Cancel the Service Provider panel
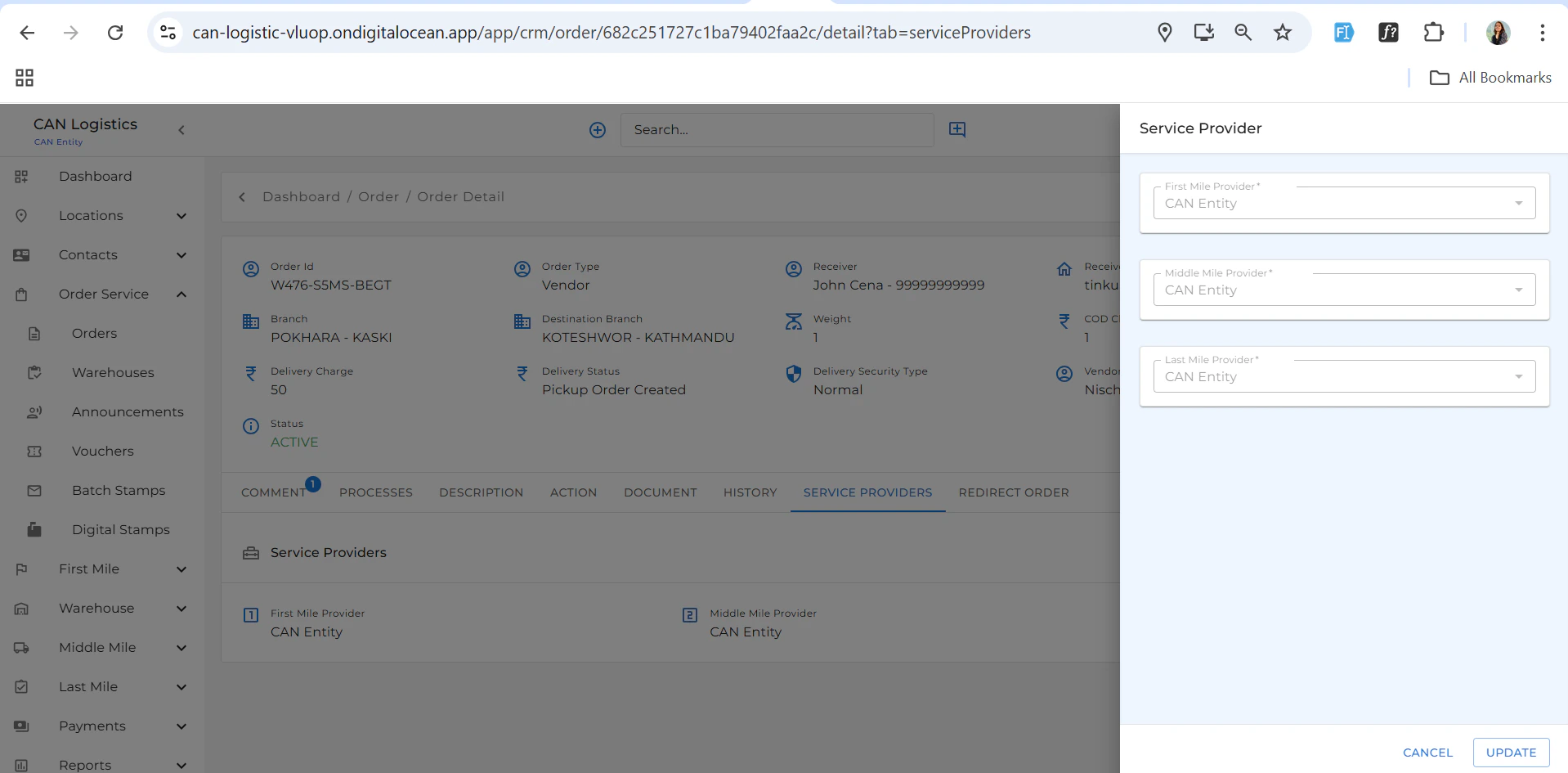 pos(1427,753)
